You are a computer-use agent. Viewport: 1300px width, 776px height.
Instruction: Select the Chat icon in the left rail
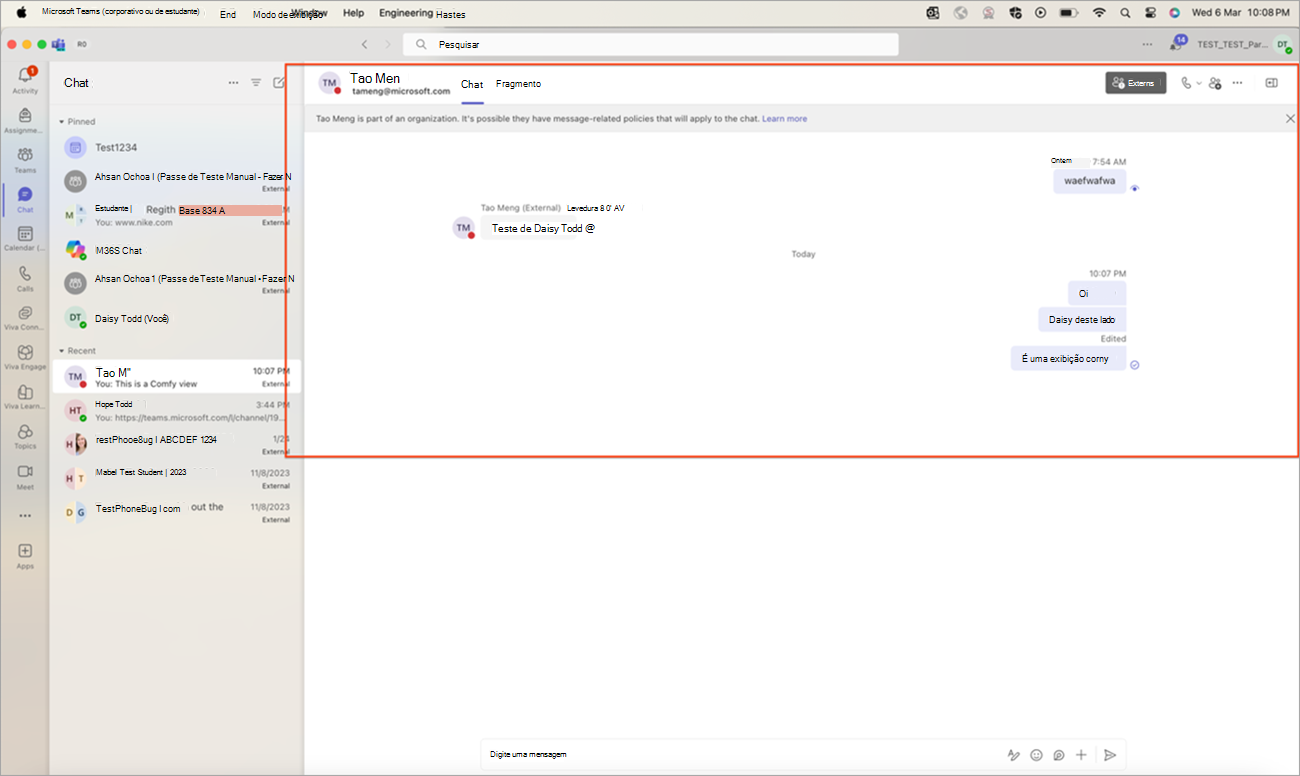[x=25, y=199]
